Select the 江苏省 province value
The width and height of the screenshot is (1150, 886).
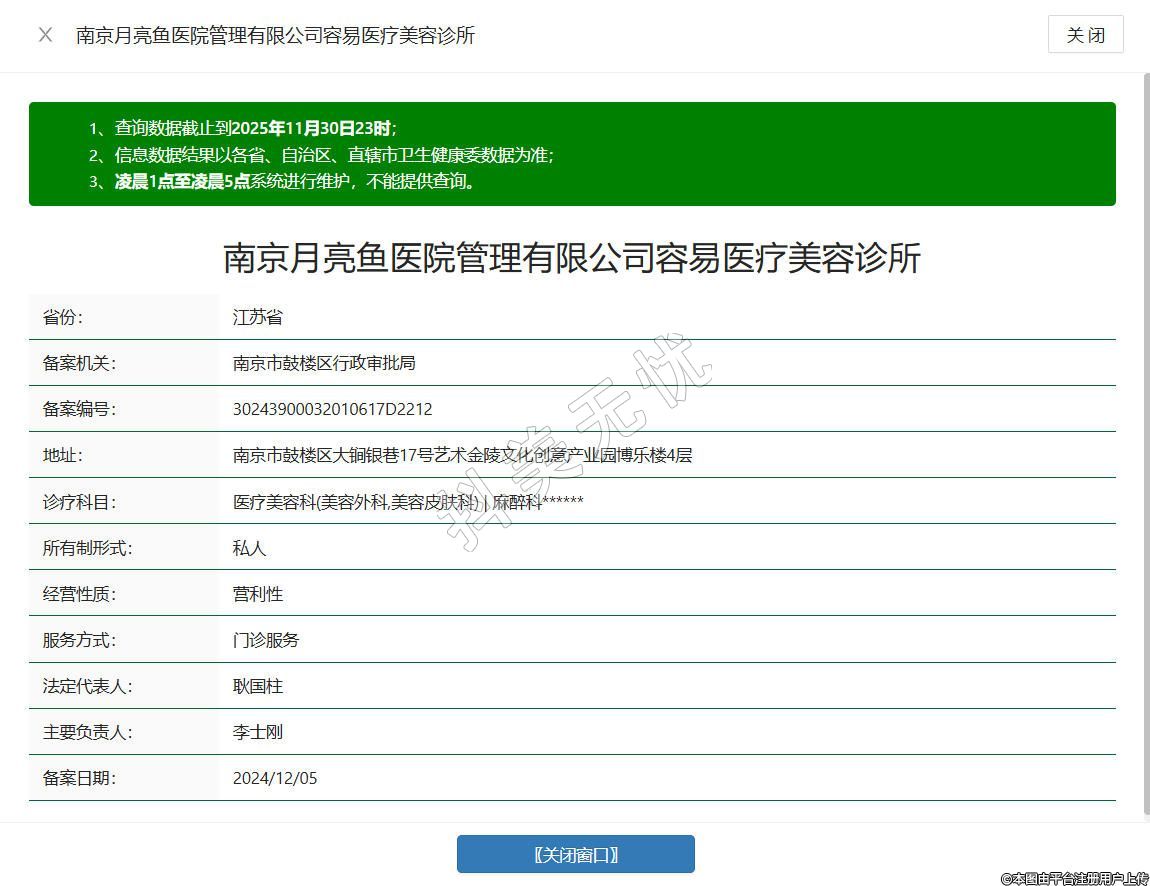(x=258, y=317)
